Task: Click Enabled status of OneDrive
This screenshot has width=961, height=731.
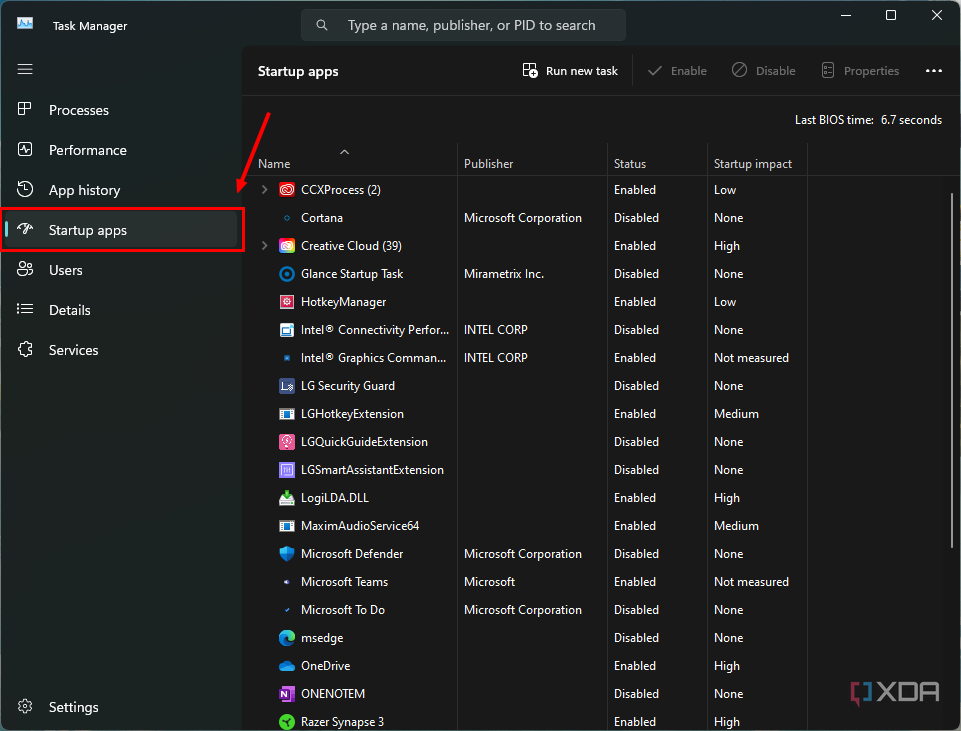Action: (635, 666)
